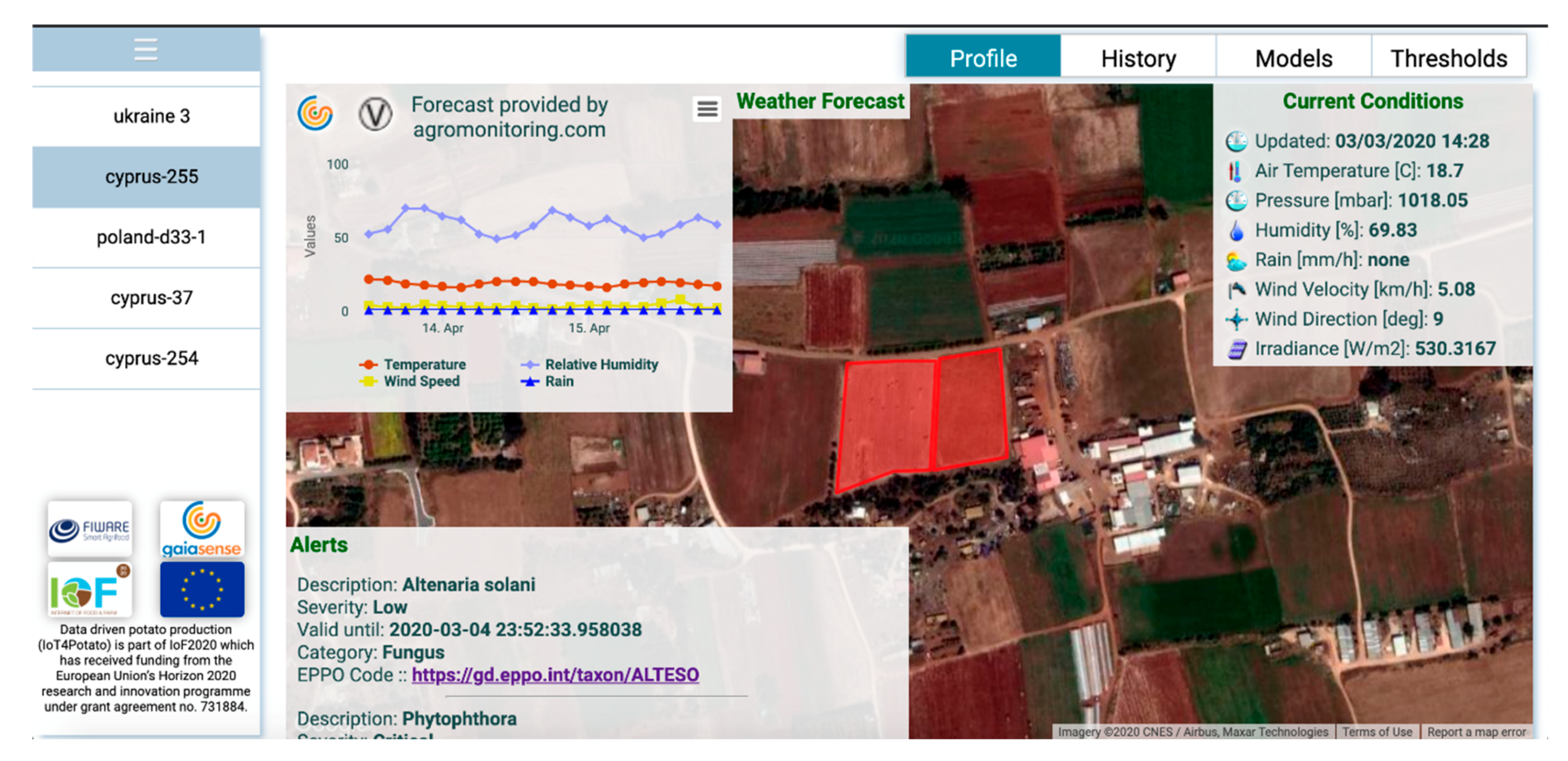Screen dimensions: 1568x761
Task: Click the Category: Fungus text
Action: click(371, 652)
